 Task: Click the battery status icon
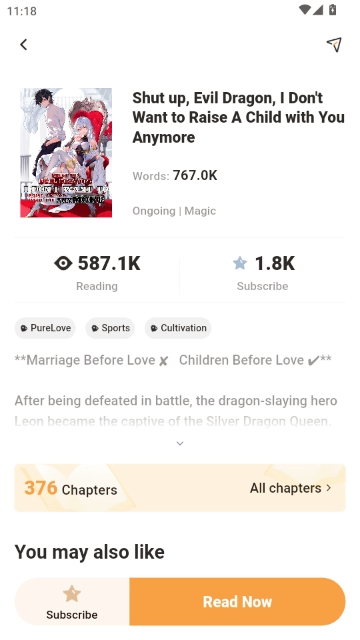(333, 9)
